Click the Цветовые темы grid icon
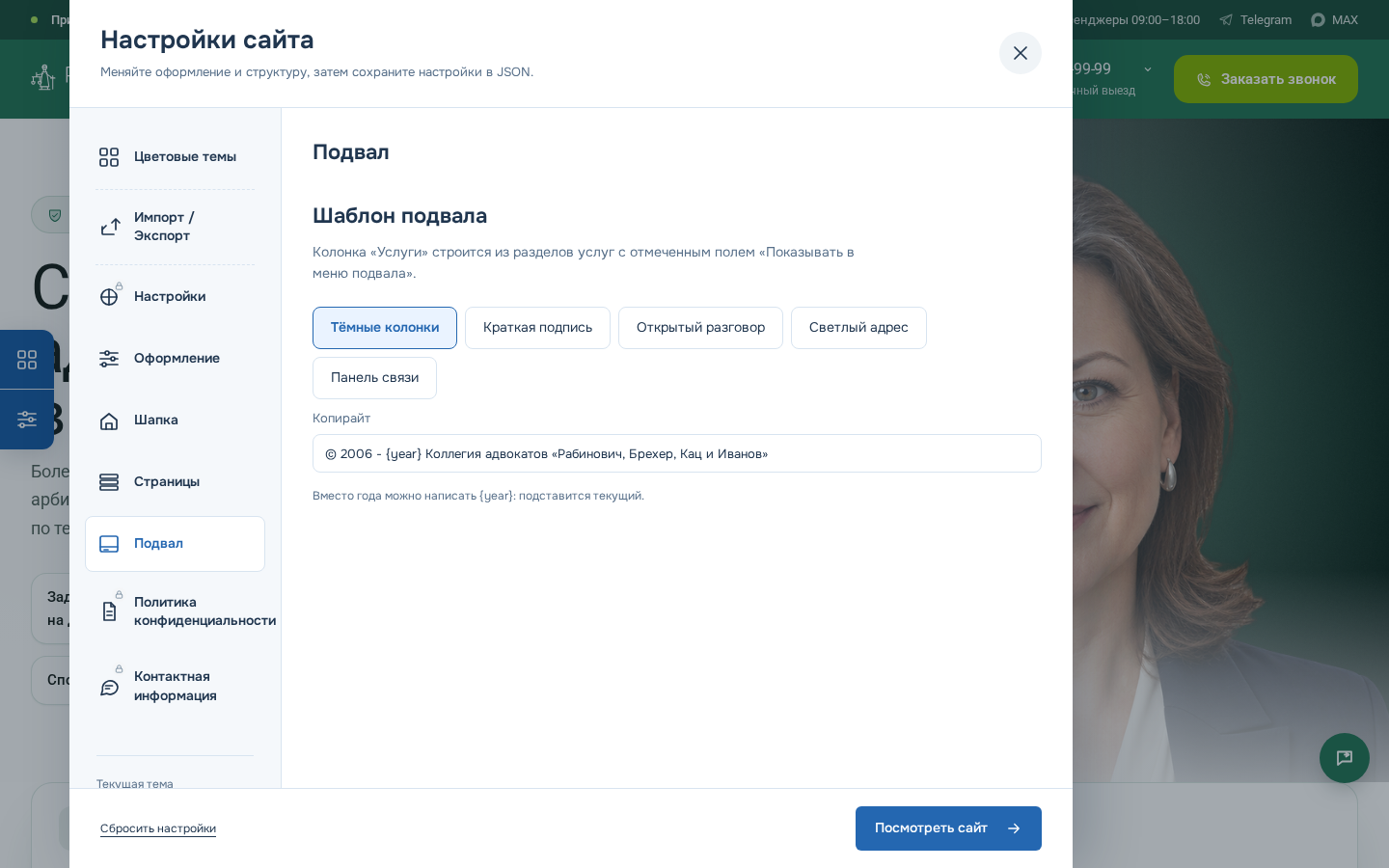The height and width of the screenshot is (868, 1389). coord(109,157)
